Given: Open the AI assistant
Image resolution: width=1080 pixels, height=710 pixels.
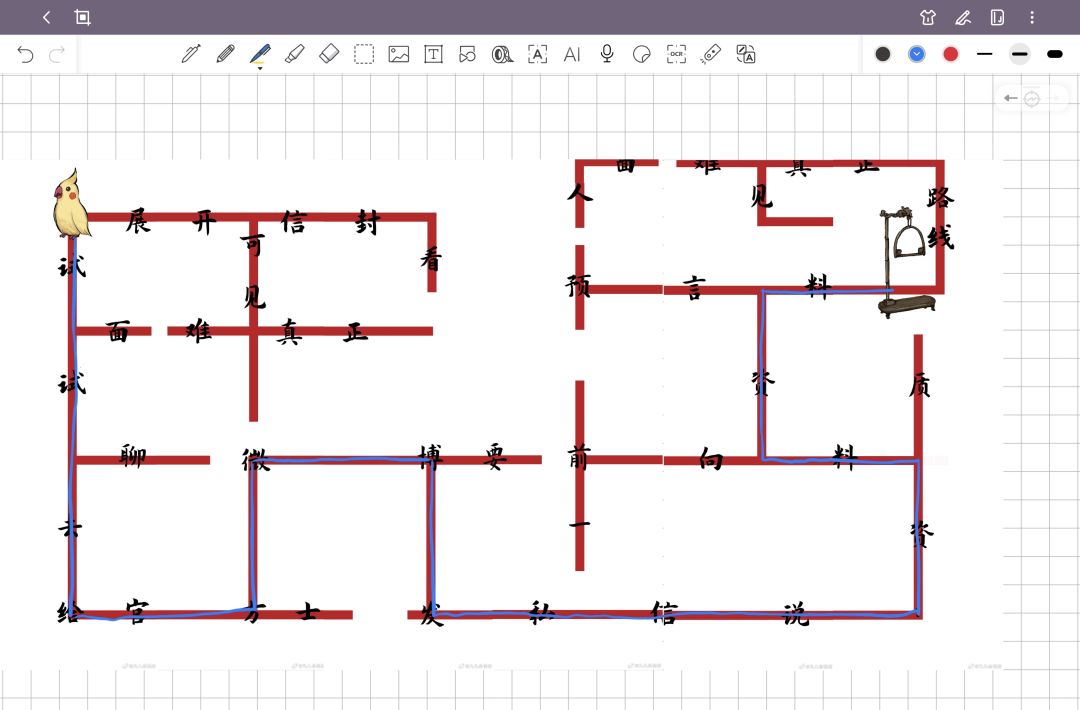Looking at the screenshot, I should [572, 54].
